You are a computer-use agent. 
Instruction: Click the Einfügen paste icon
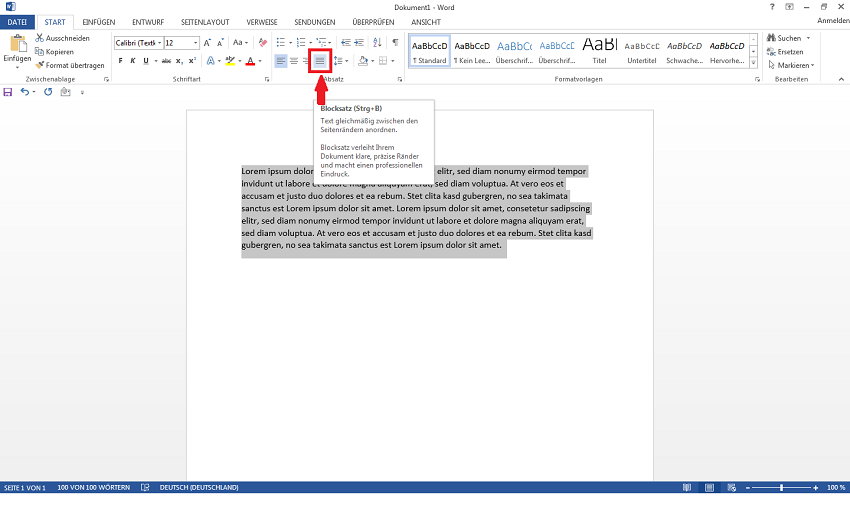18,44
